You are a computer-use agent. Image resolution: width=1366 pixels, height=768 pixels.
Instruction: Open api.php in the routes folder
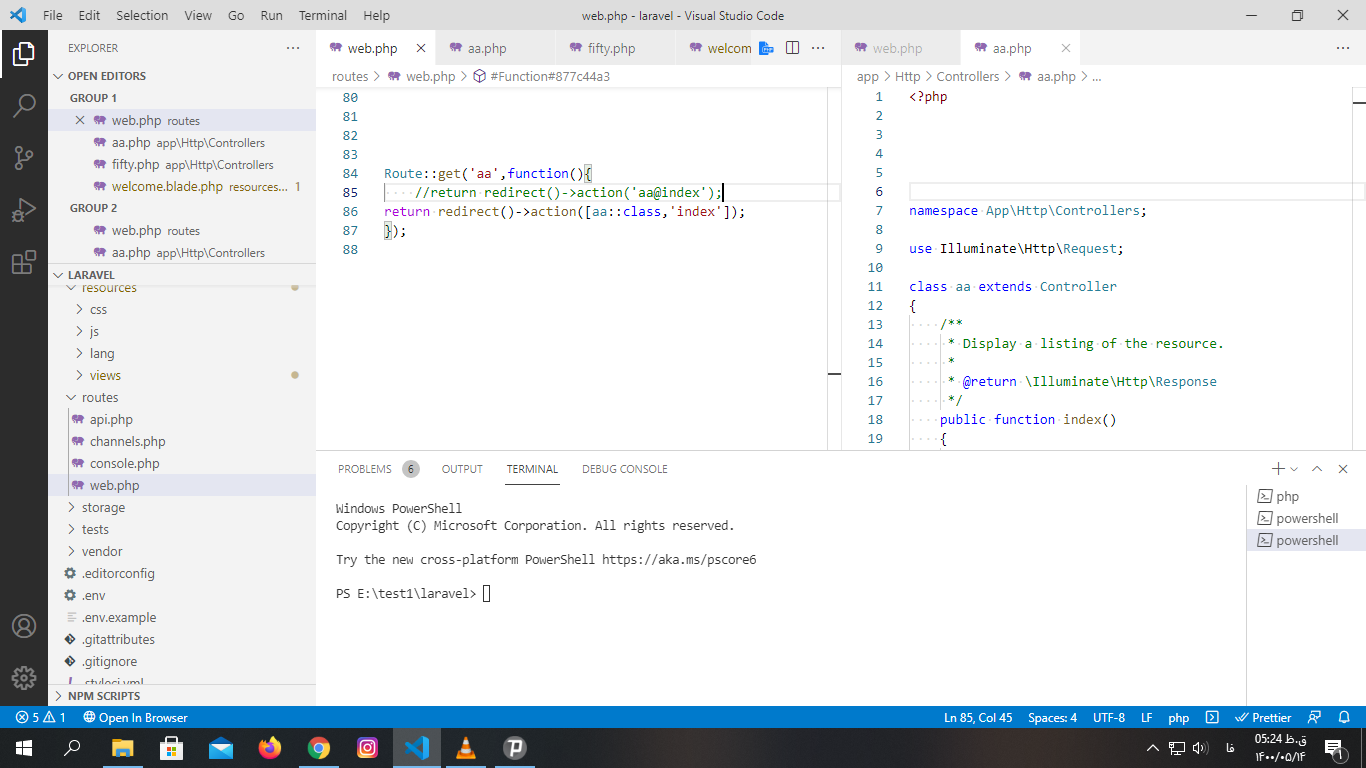pos(111,419)
